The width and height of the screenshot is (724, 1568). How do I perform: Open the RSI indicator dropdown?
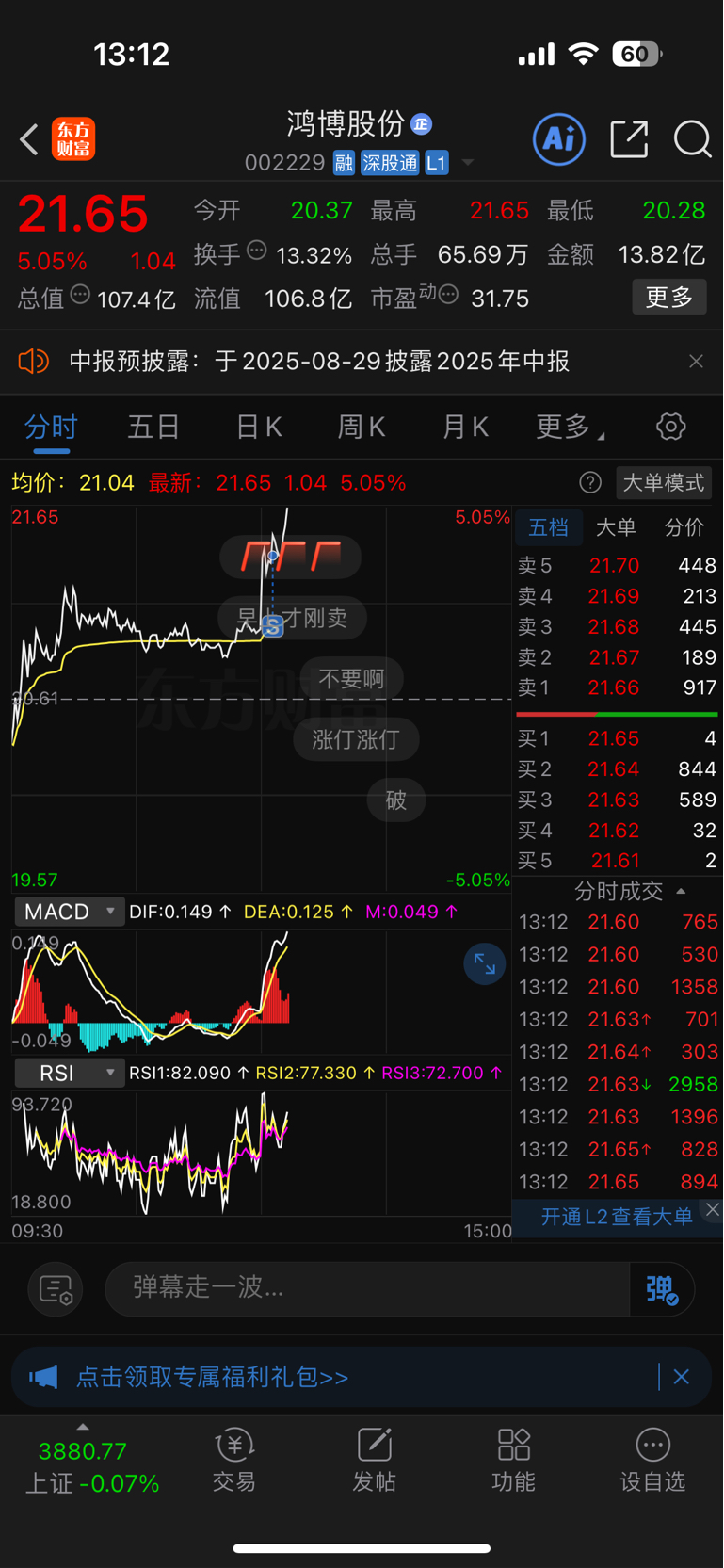click(x=69, y=1073)
